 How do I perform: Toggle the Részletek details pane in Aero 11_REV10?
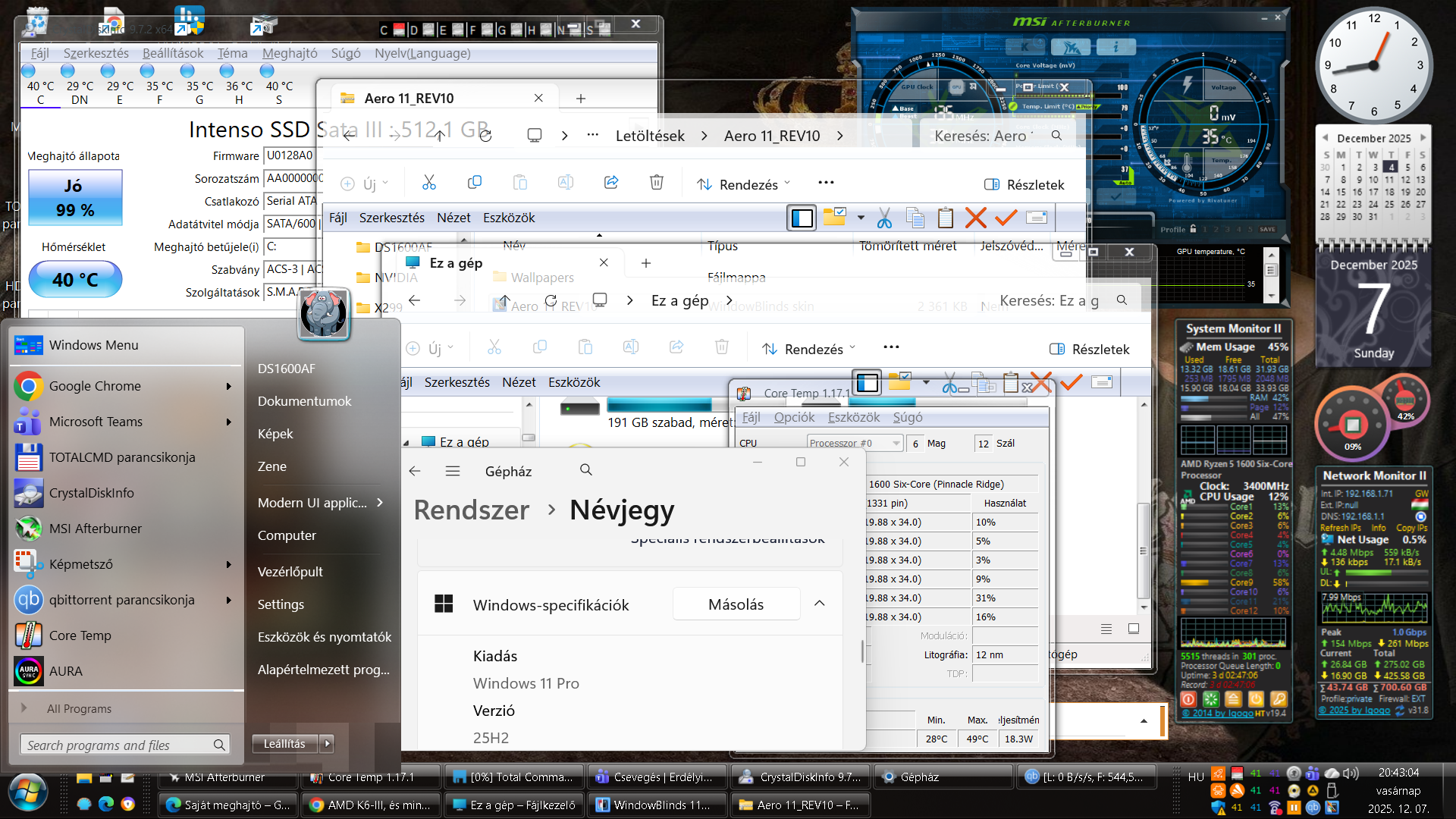pos(1024,184)
